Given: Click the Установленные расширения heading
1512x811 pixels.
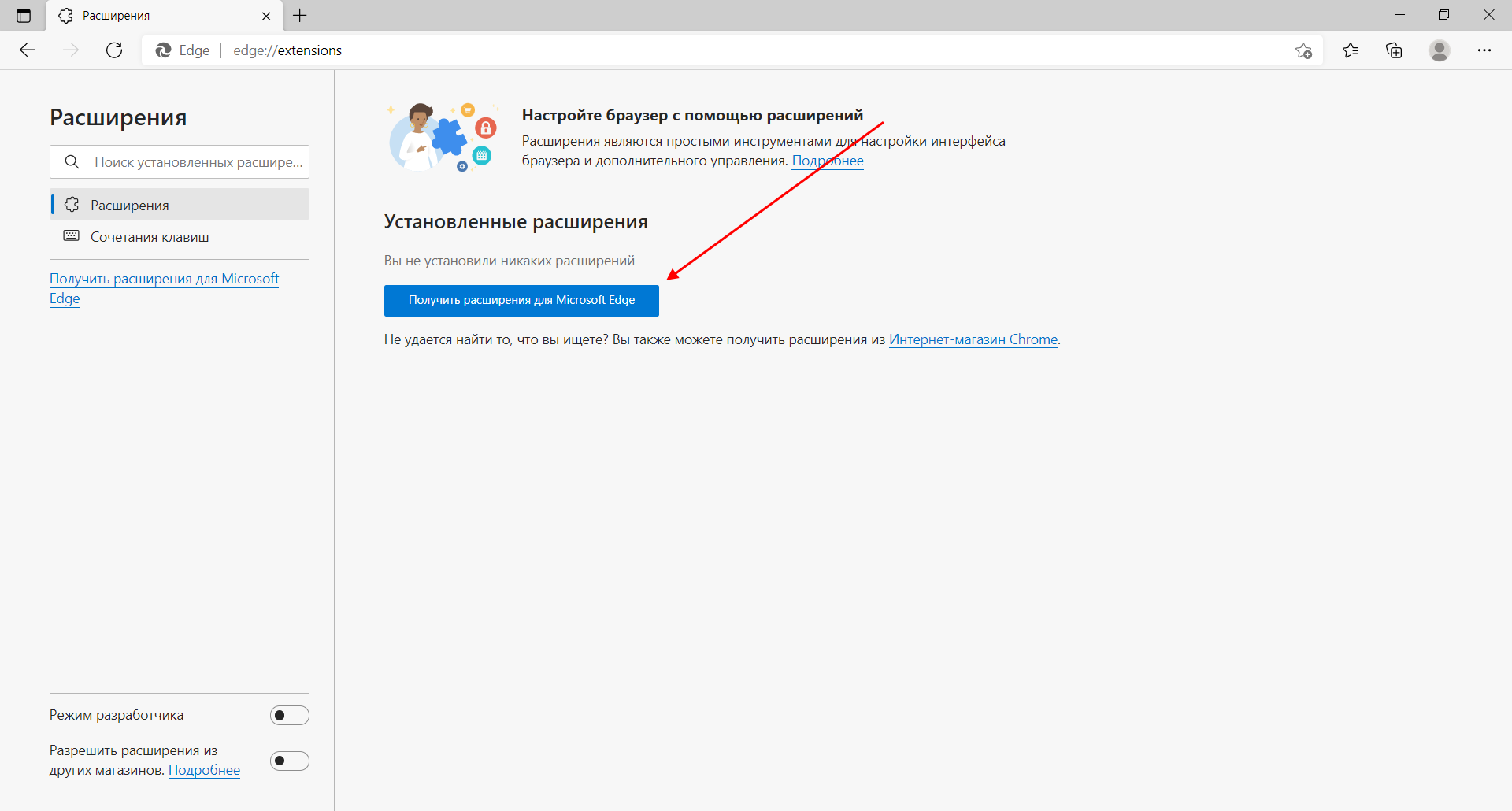Looking at the screenshot, I should 516,222.
